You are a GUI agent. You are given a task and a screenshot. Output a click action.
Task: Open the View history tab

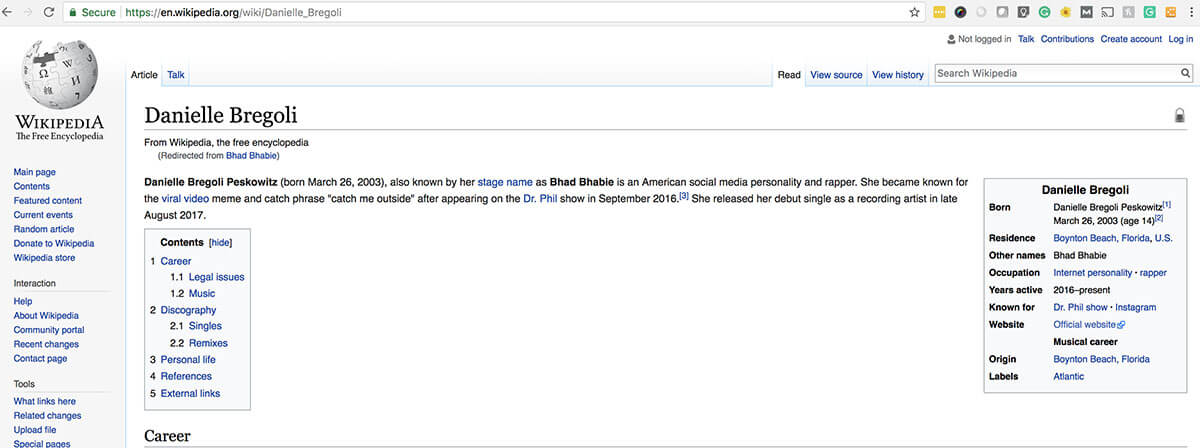click(898, 75)
